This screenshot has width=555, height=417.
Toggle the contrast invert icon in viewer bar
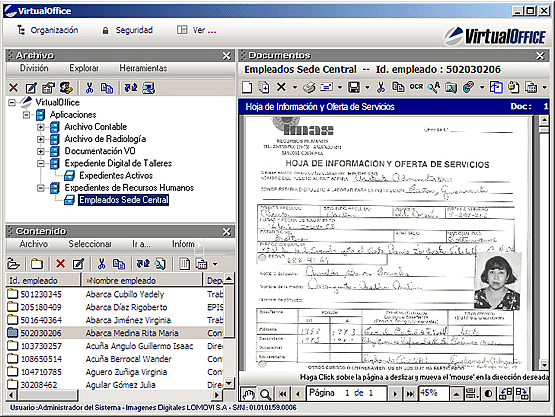488,394
